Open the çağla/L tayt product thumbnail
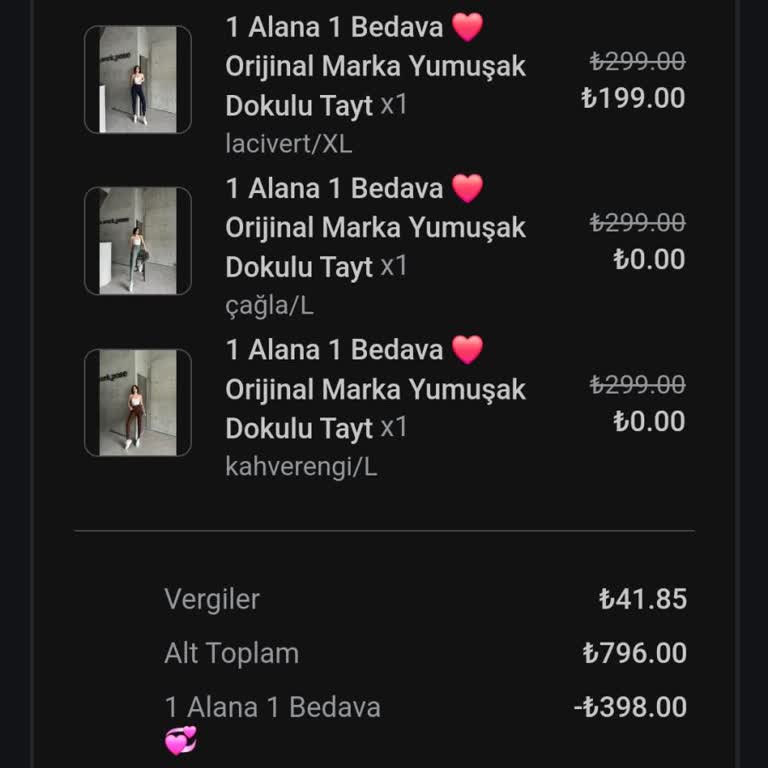768x768 pixels. tap(138, 240)
